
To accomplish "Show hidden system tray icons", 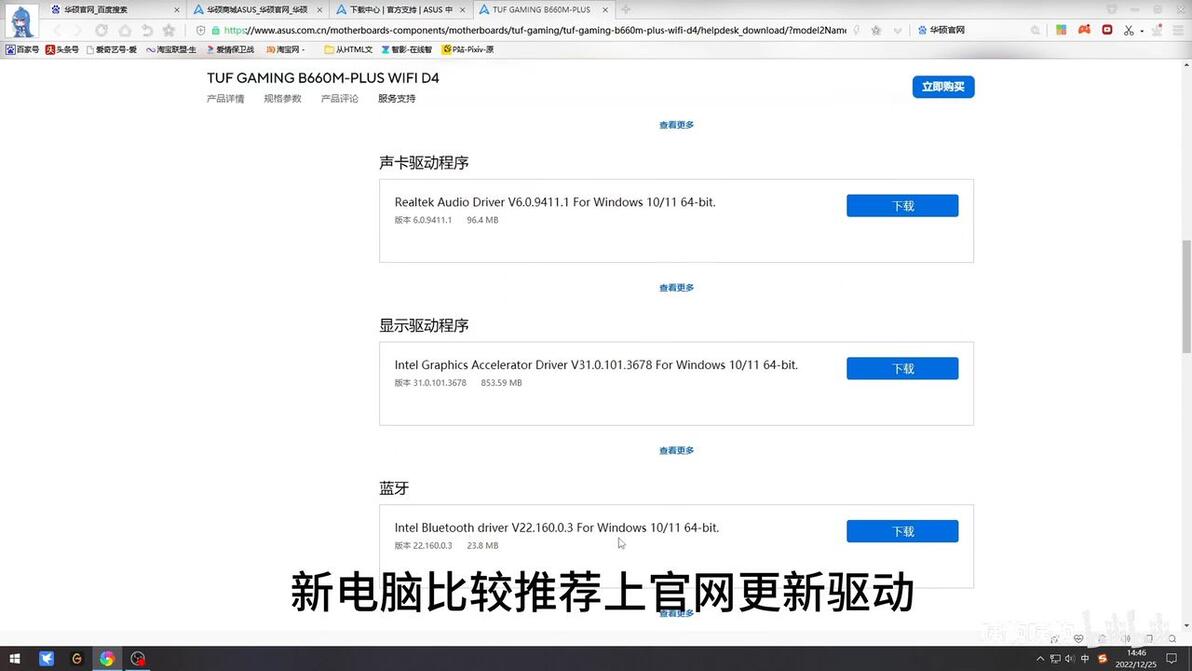I will pyautogui.click(x=1040, y=659).
